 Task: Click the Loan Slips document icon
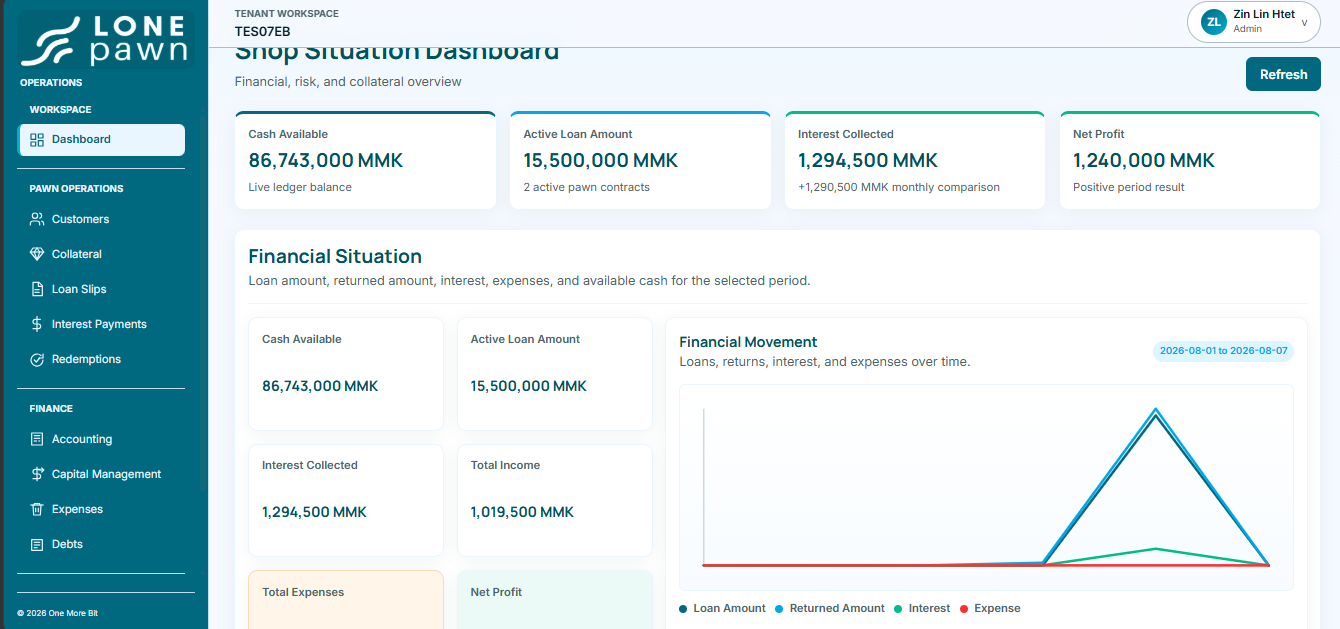click(37, 289)
